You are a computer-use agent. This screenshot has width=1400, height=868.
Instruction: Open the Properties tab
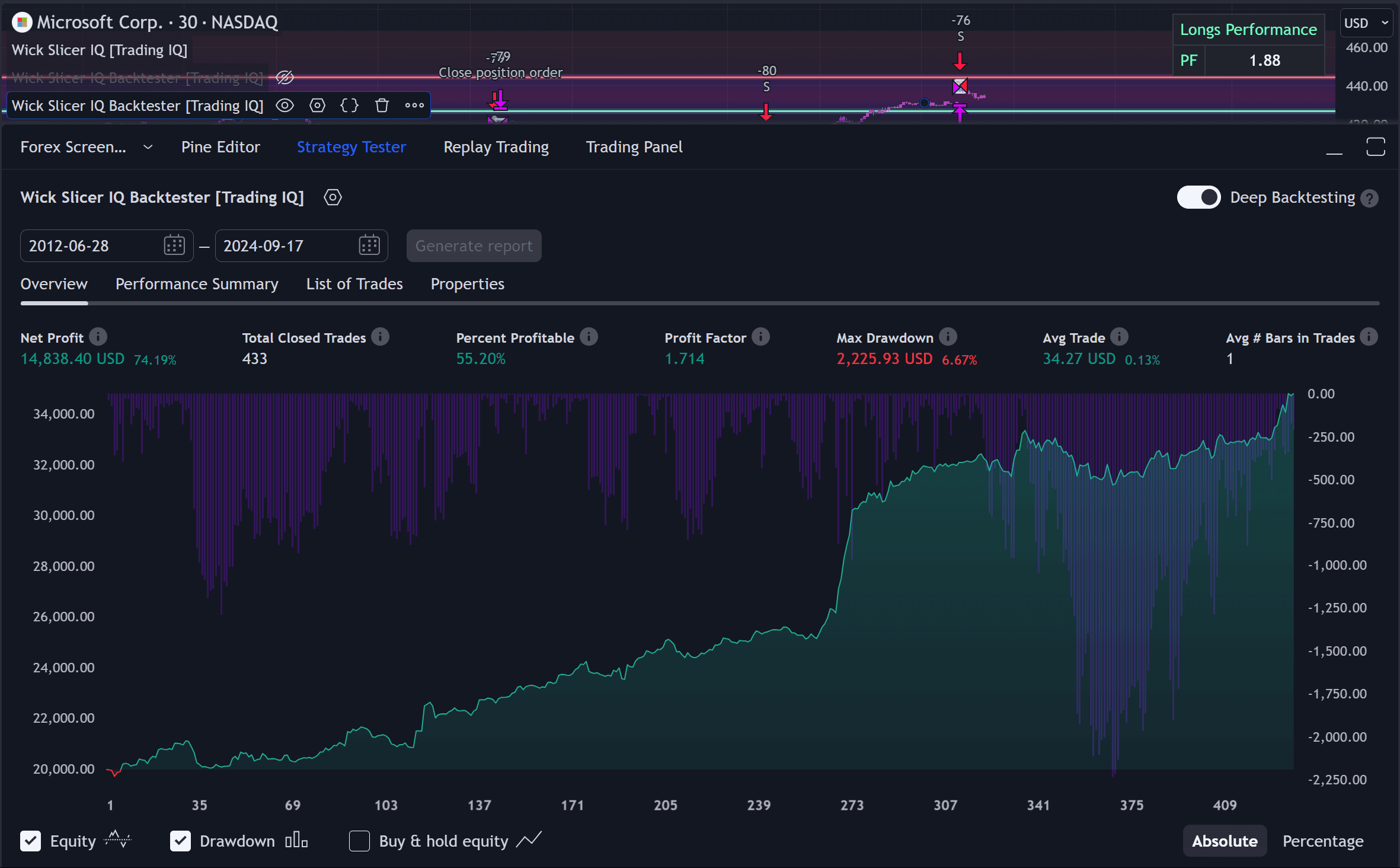(468, 284)
